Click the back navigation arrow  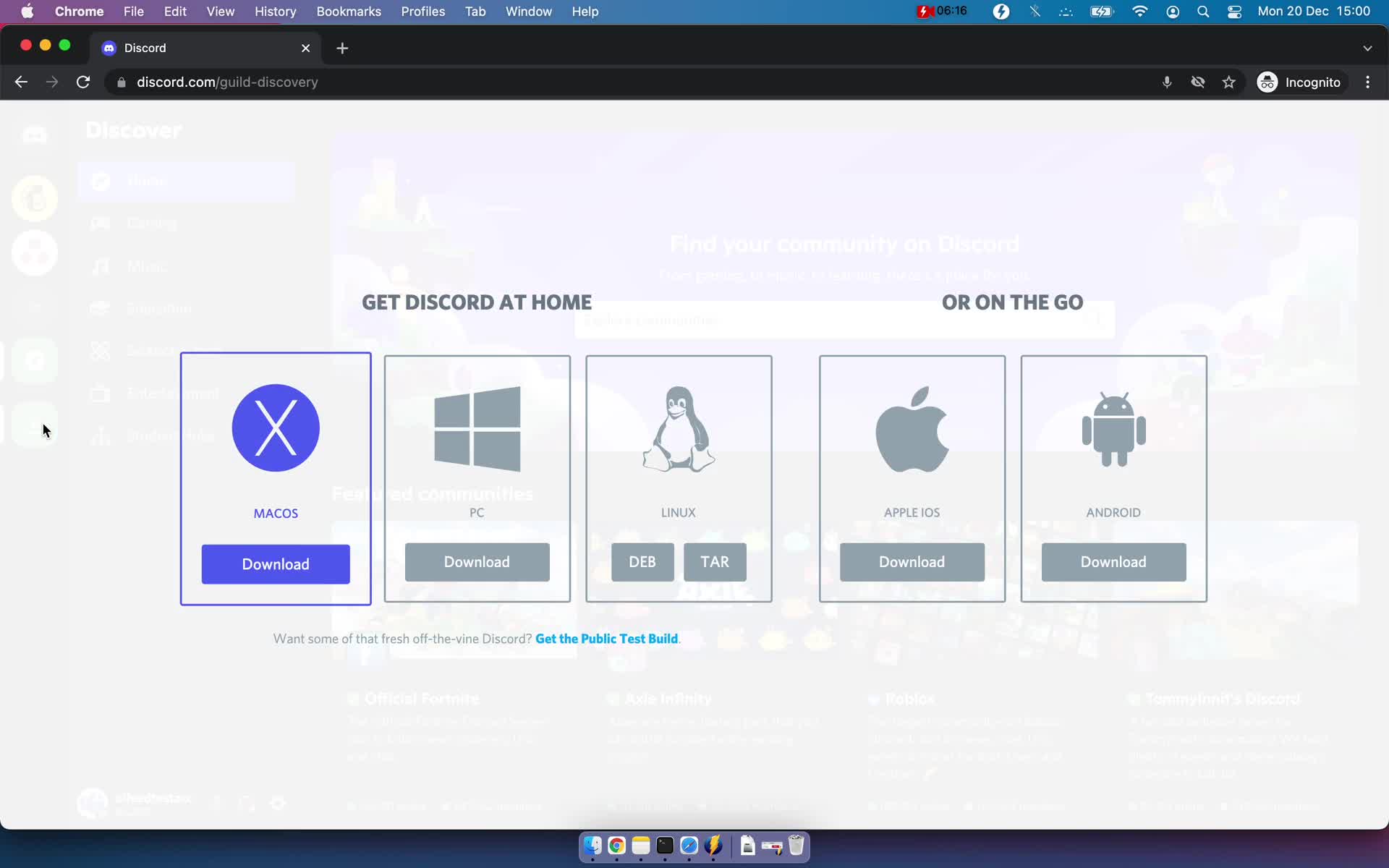tap(21, 82)
